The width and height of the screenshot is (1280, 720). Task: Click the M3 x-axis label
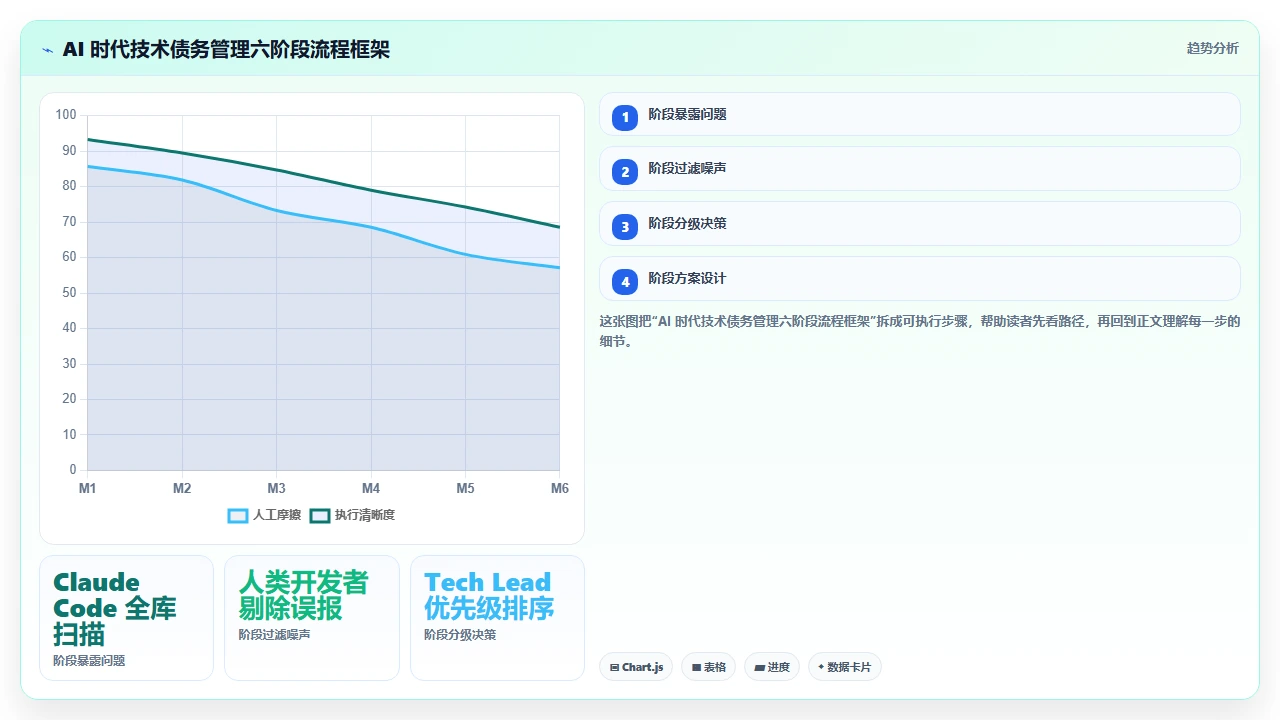276,488
